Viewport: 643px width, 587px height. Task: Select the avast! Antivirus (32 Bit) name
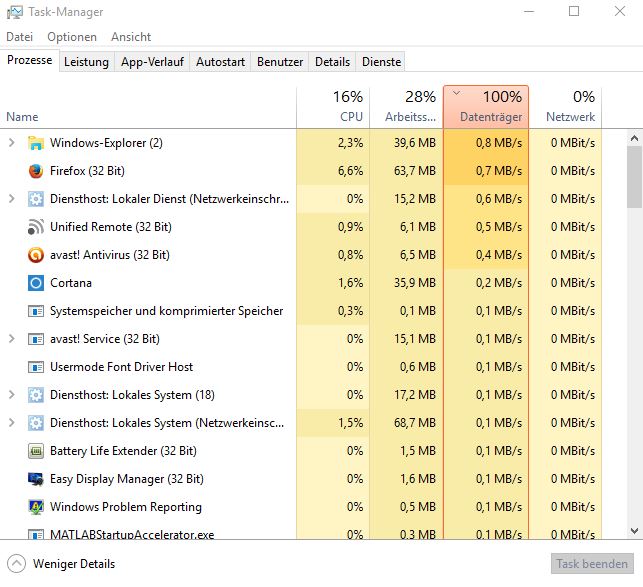[109, 255]
